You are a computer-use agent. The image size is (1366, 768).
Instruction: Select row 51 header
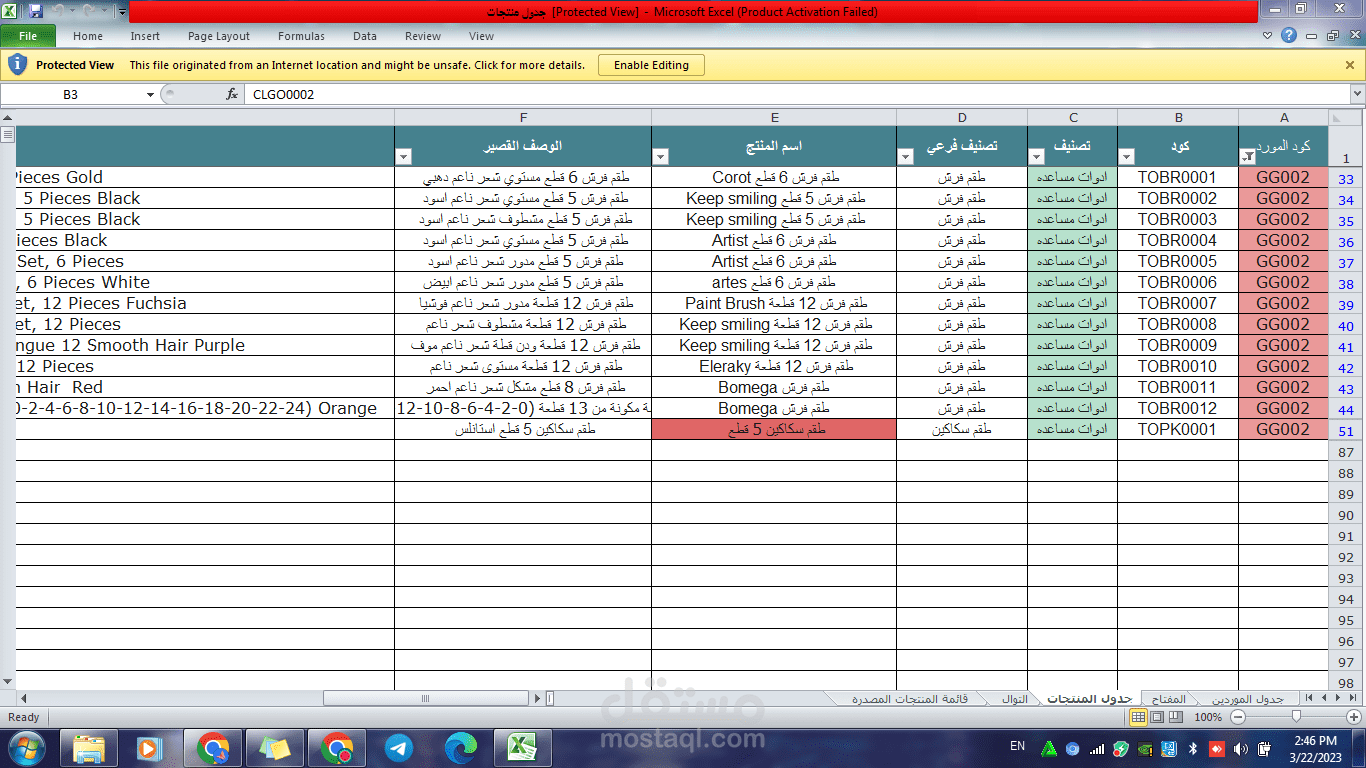[1346, 431]
